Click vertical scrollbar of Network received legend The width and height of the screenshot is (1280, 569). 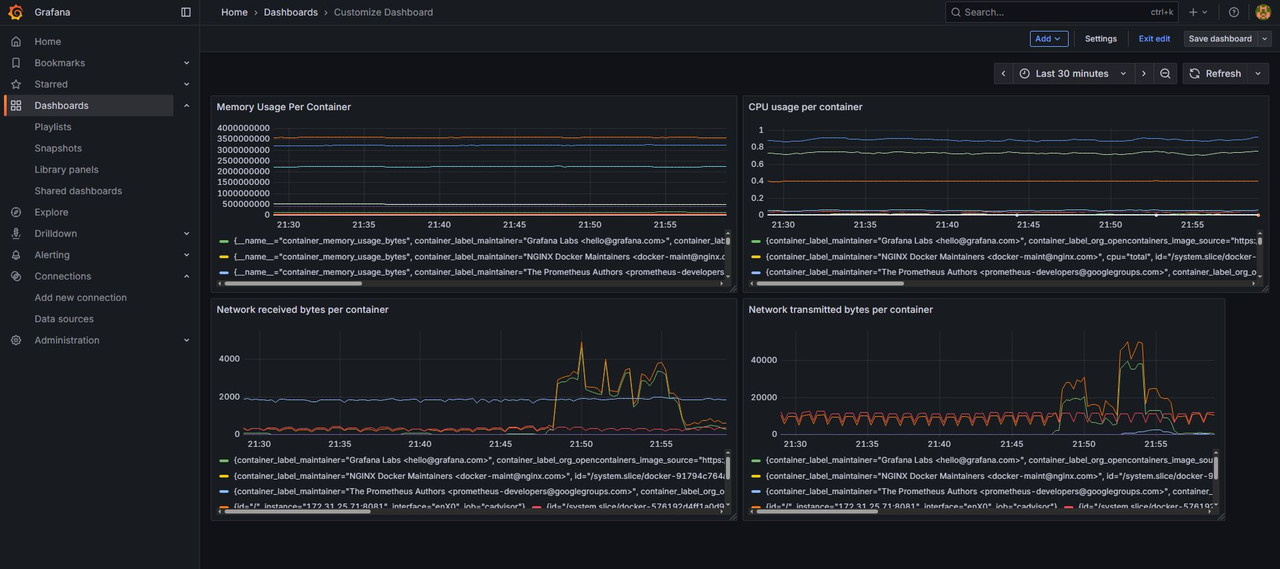[729, 468]
